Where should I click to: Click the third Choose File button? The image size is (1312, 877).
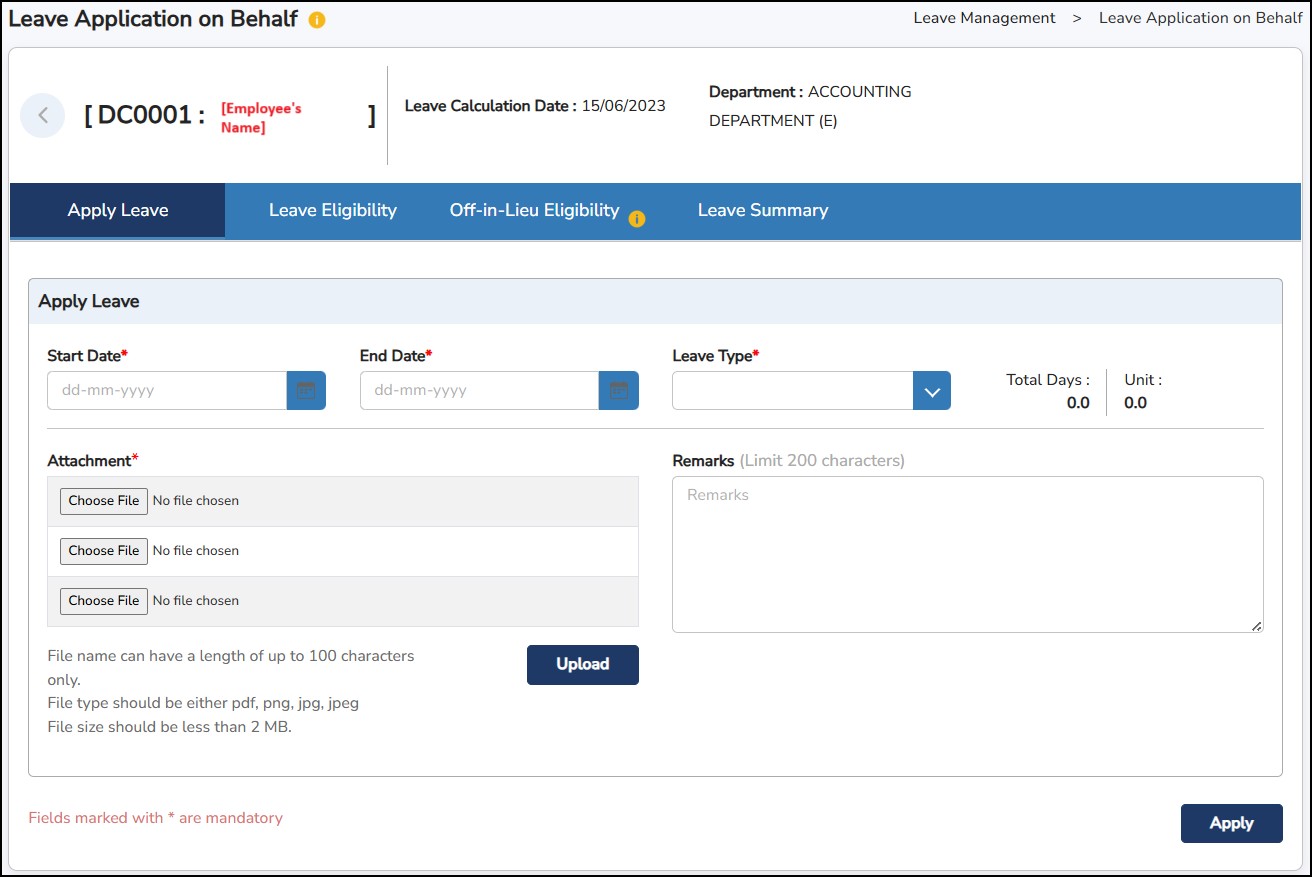tap(104, 601)
